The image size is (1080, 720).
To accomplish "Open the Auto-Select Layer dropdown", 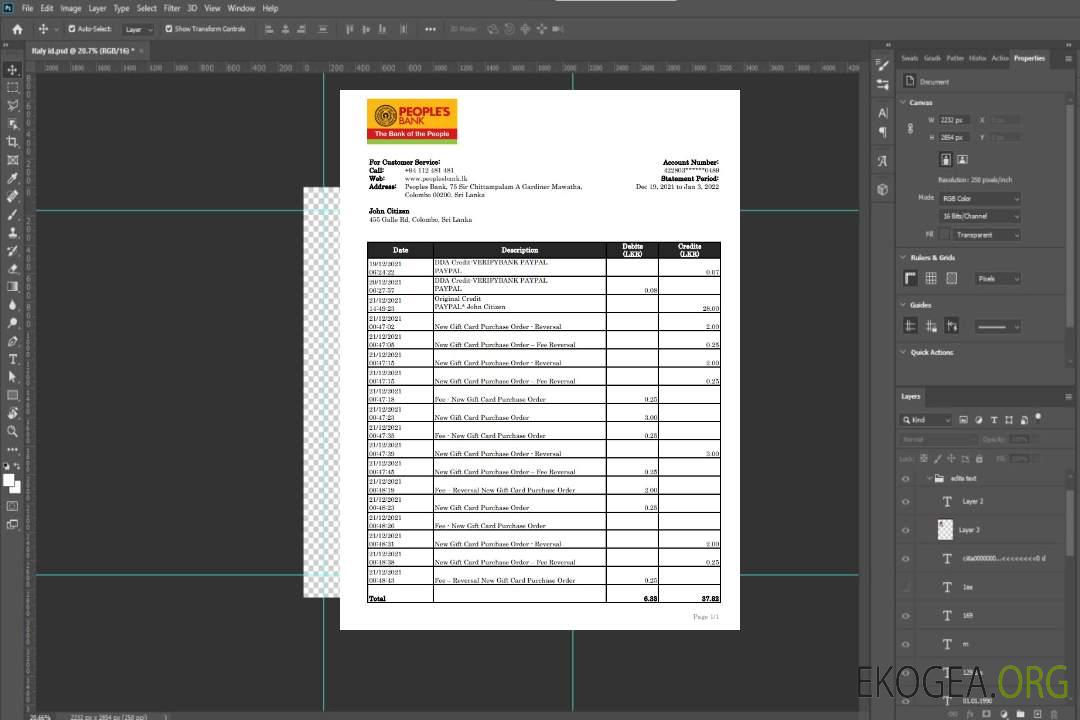I will [x=138, y=30].
